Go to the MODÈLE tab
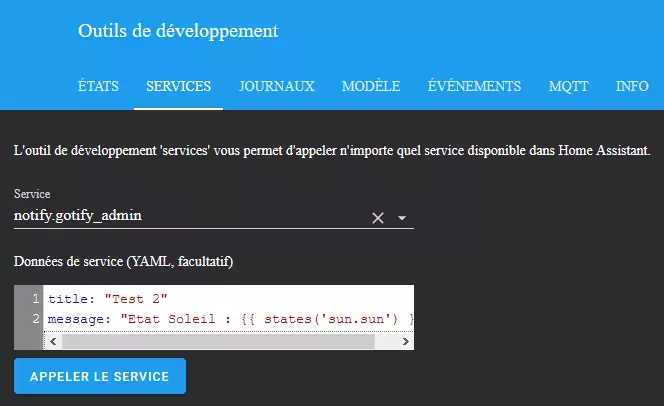Image resolution: width=664 pixels, height=406 pixels. point(371,86)
